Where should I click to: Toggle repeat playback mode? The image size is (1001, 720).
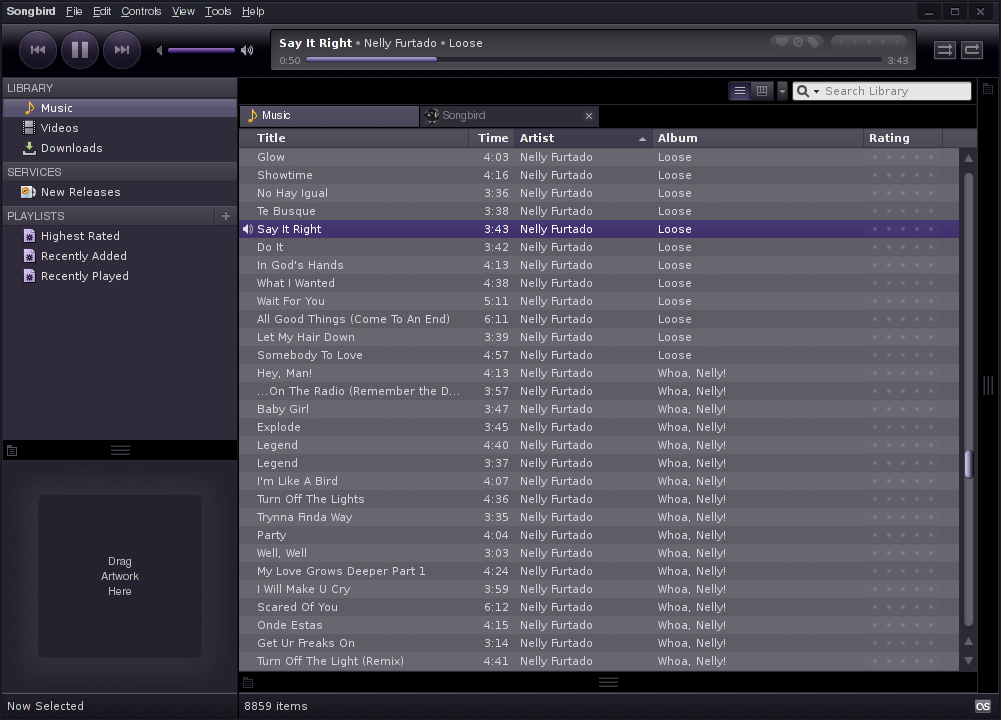coord(972,50)
